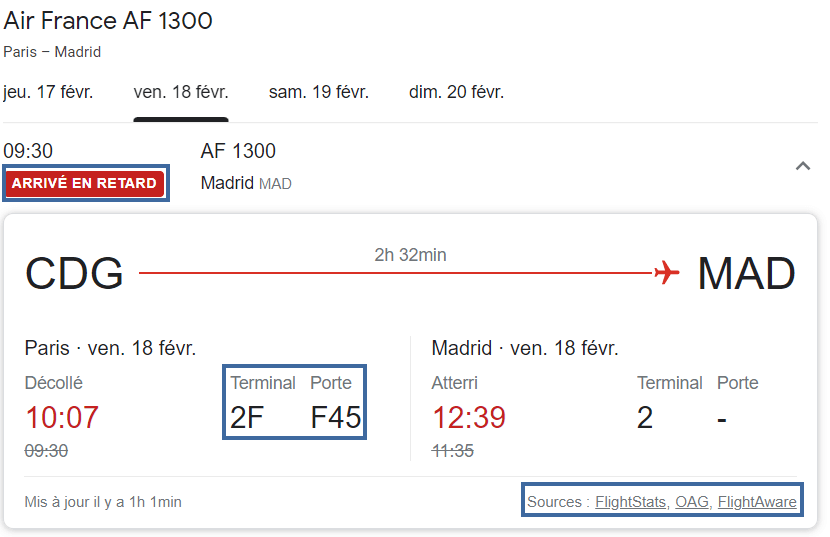Click the Arrivé en retard status badge
This screenshot has width=830, height=537.
click(x=85, y=183)
